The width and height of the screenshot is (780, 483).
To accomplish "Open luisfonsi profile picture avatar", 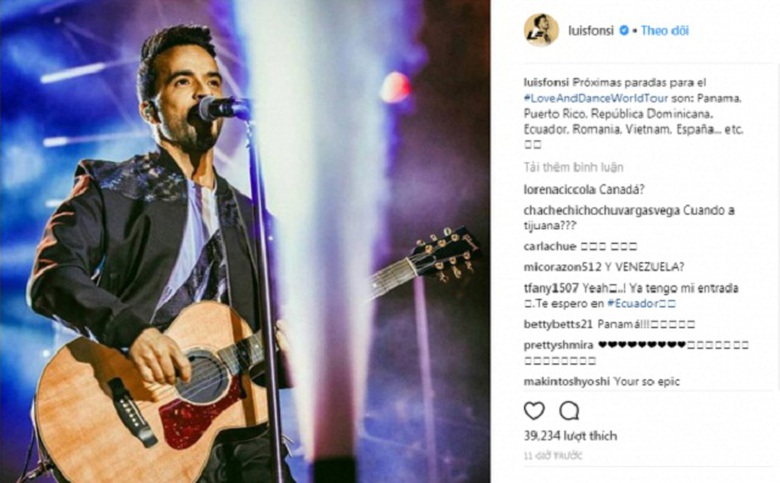I will (x=541, y=30).
